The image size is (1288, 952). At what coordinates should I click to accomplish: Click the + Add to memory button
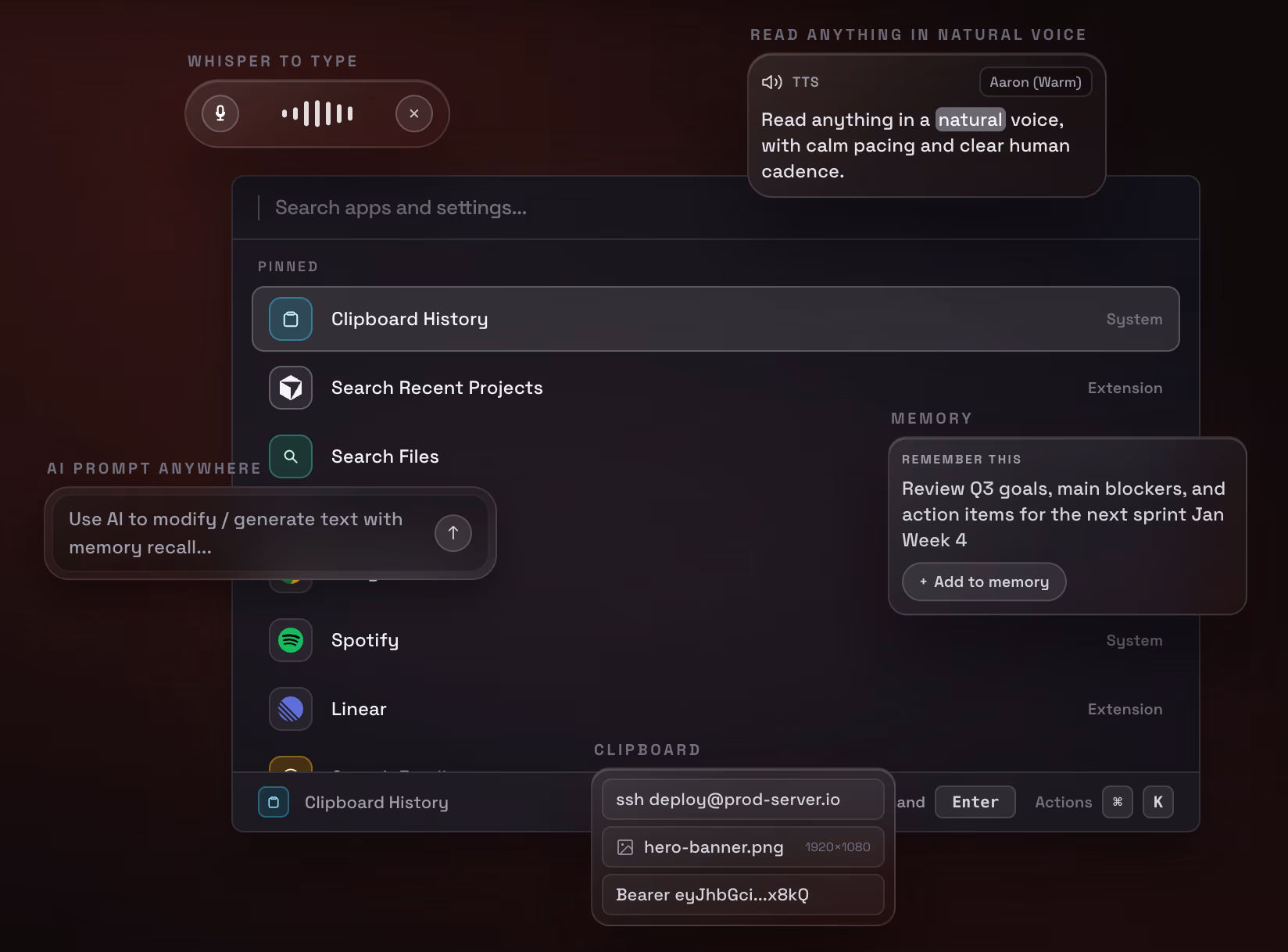[x=983, y=582]
